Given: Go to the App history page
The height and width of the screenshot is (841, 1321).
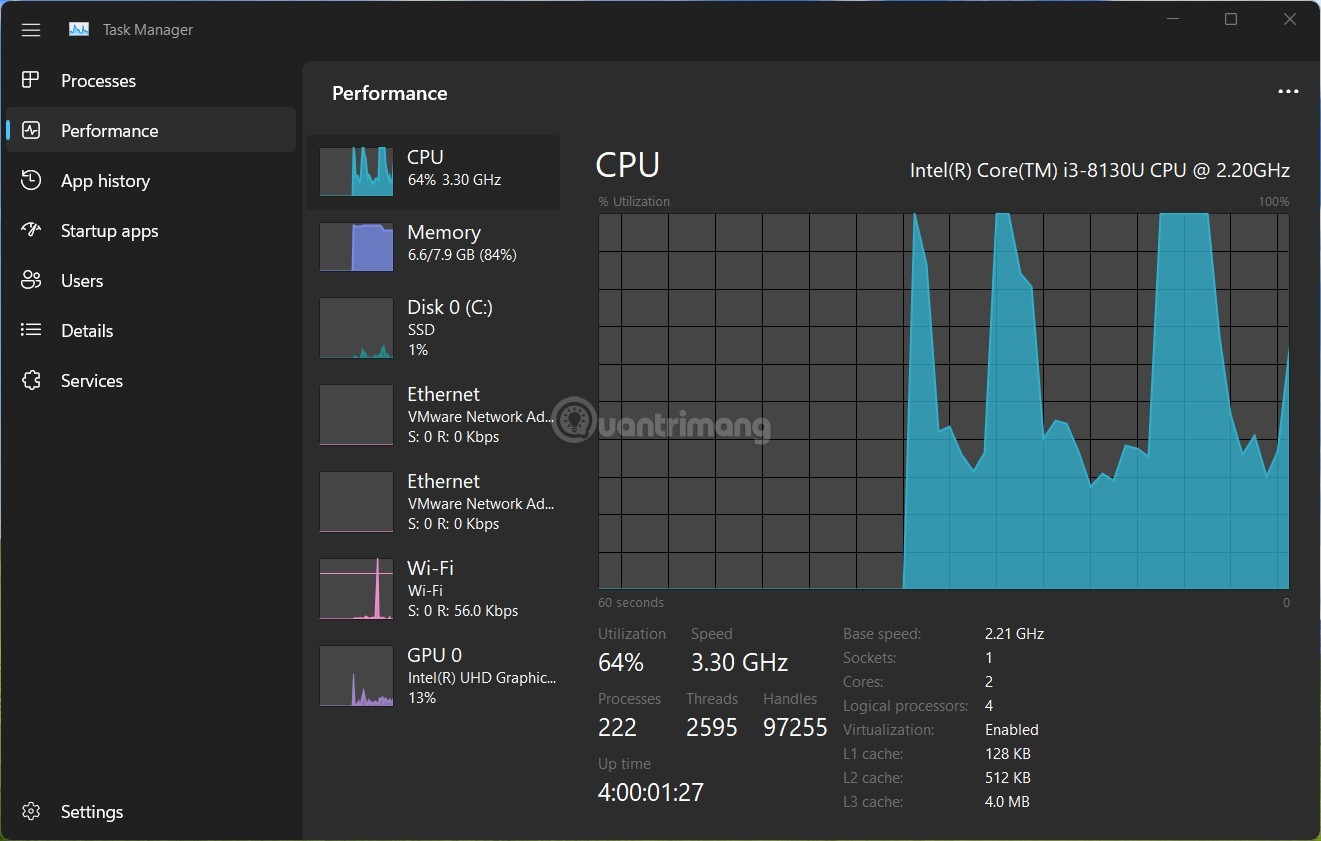Looking at the screenshot, I should (105, 181).
